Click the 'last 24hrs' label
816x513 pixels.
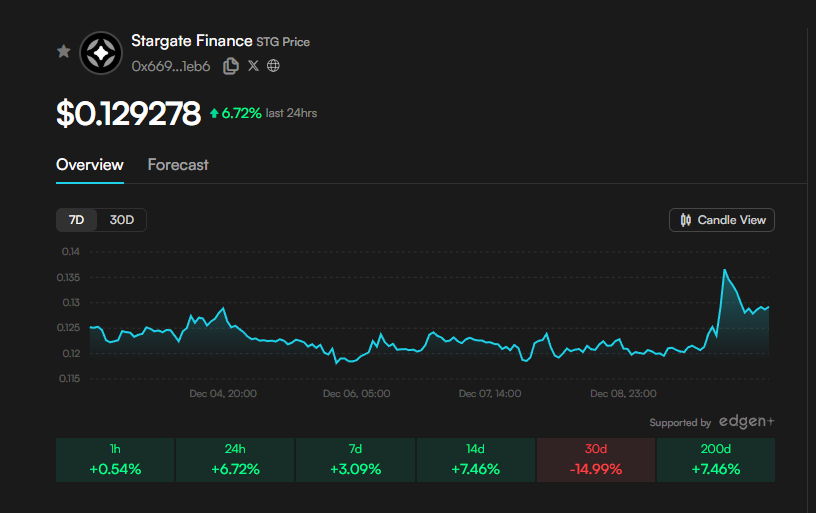pos(291,113)
